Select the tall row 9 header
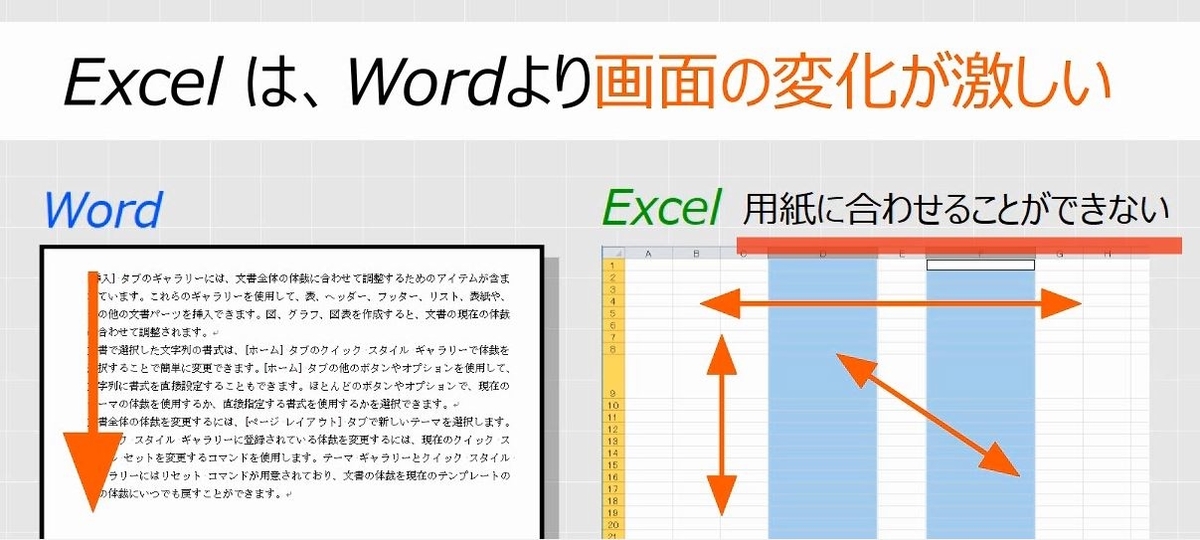 pyautogui.click(x=612, y=378)
